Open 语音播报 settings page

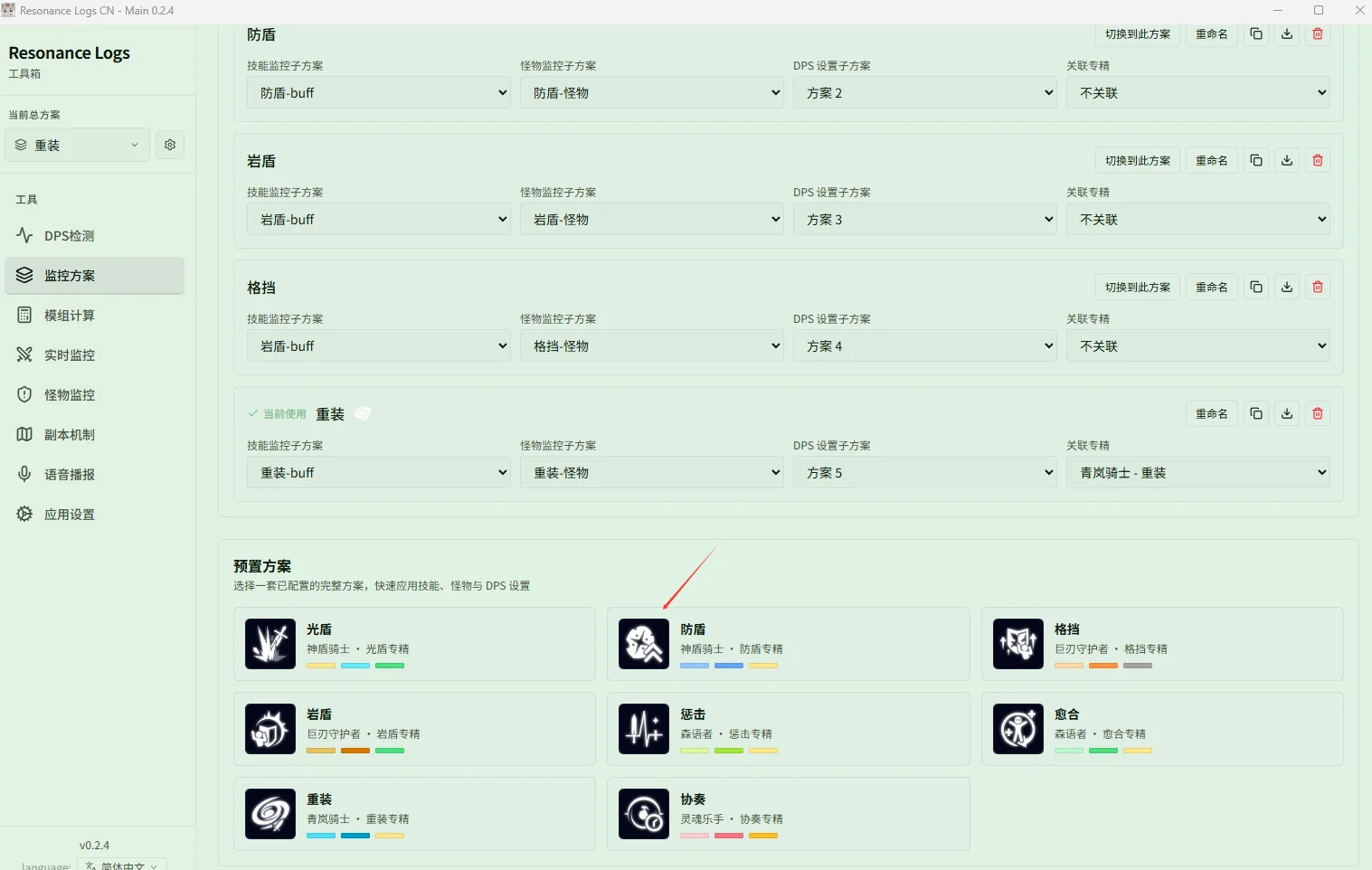tap(95, 475)
